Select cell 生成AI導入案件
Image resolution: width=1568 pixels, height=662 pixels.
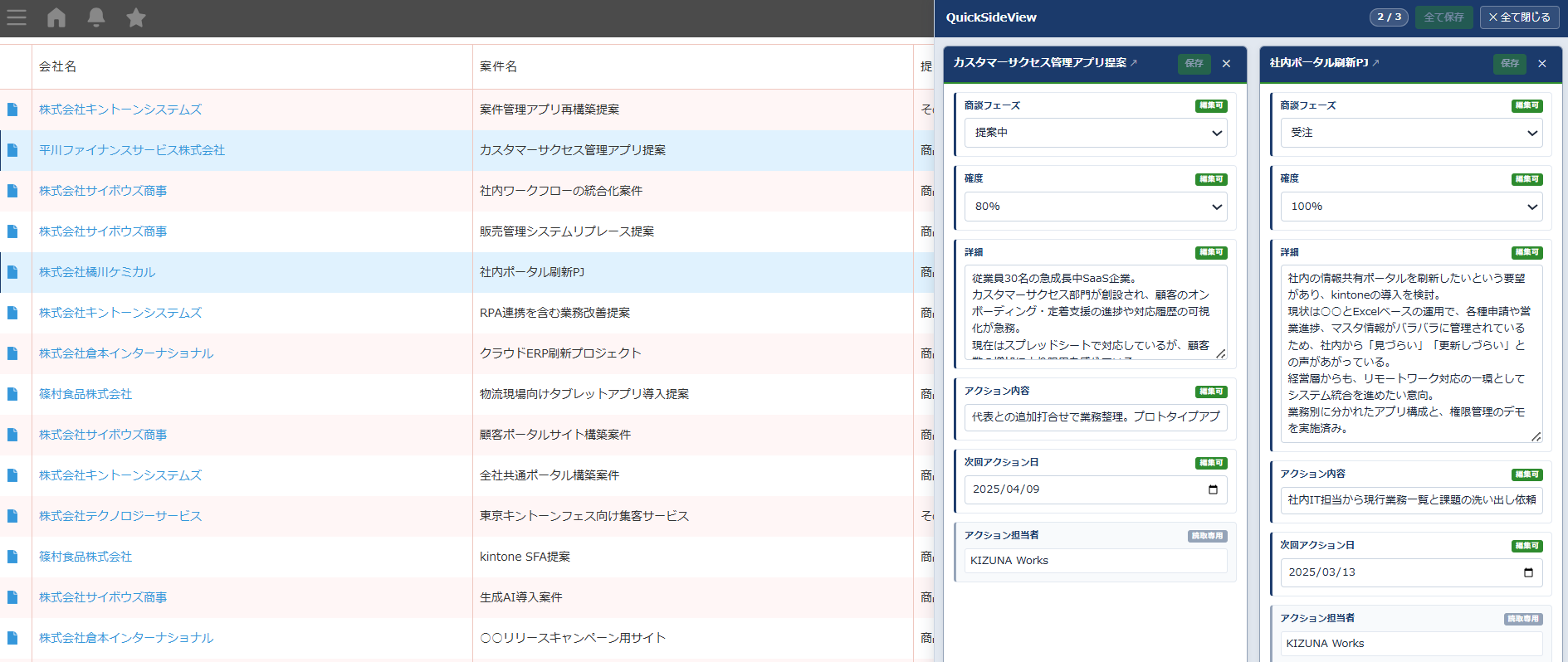[692, 597]
